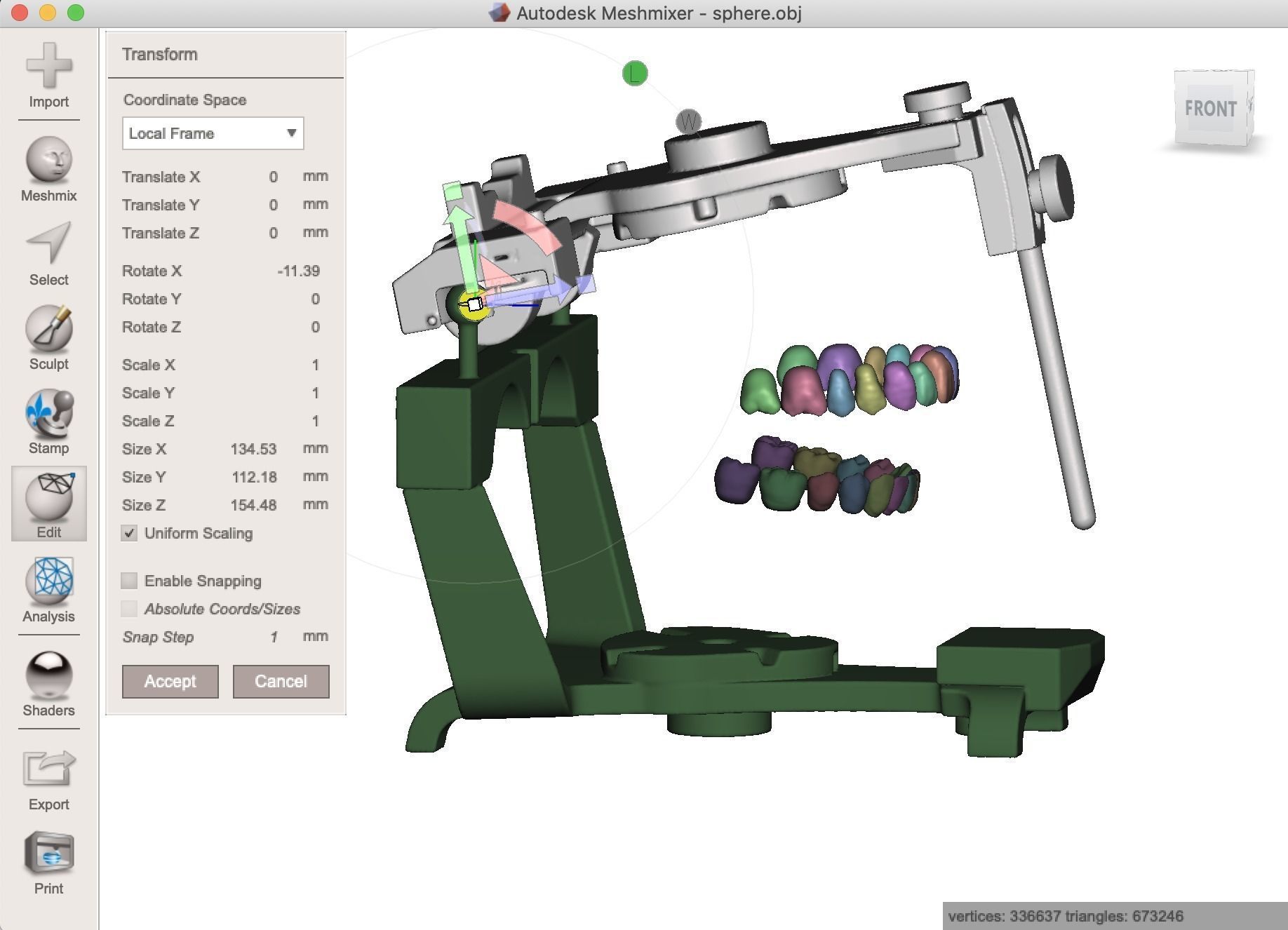Click the Rotate Y value field
The image size is (1288, 930).
[x=315, y=299]
